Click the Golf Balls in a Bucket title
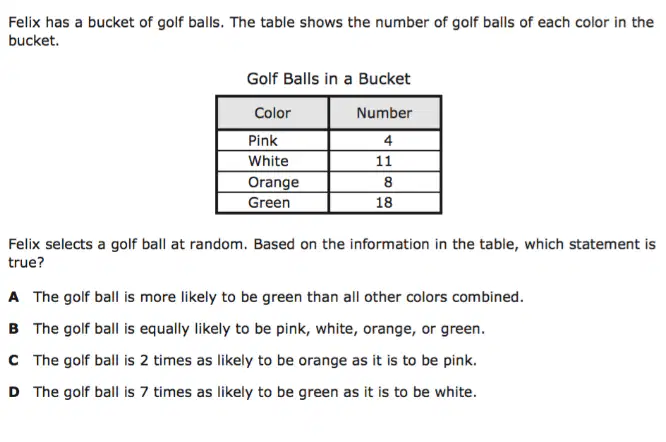666x442 pixels. 328,79
